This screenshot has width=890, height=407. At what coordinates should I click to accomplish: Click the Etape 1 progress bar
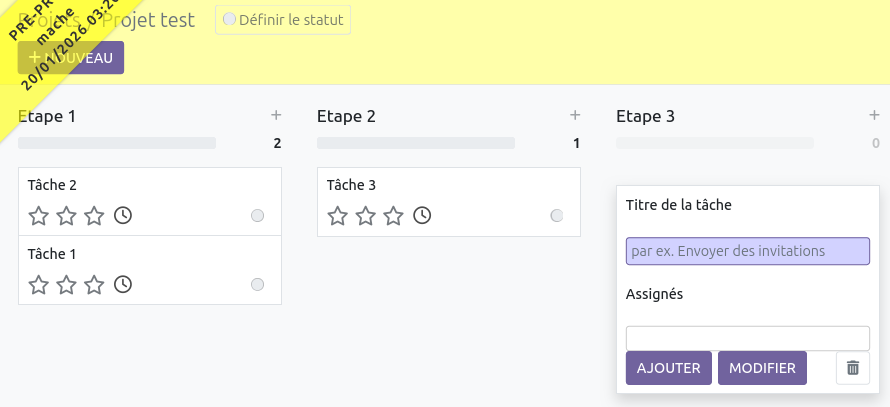click(x=117, y=143)
